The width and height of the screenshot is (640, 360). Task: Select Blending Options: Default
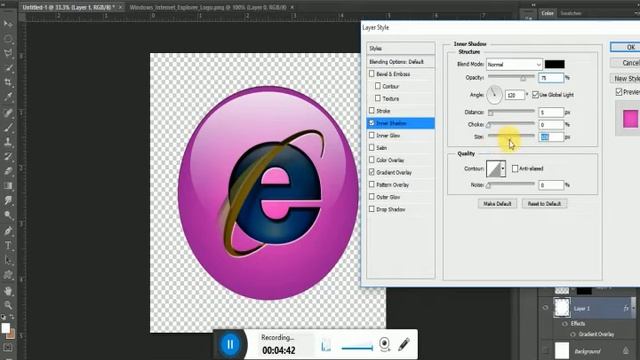pos(400,62)
